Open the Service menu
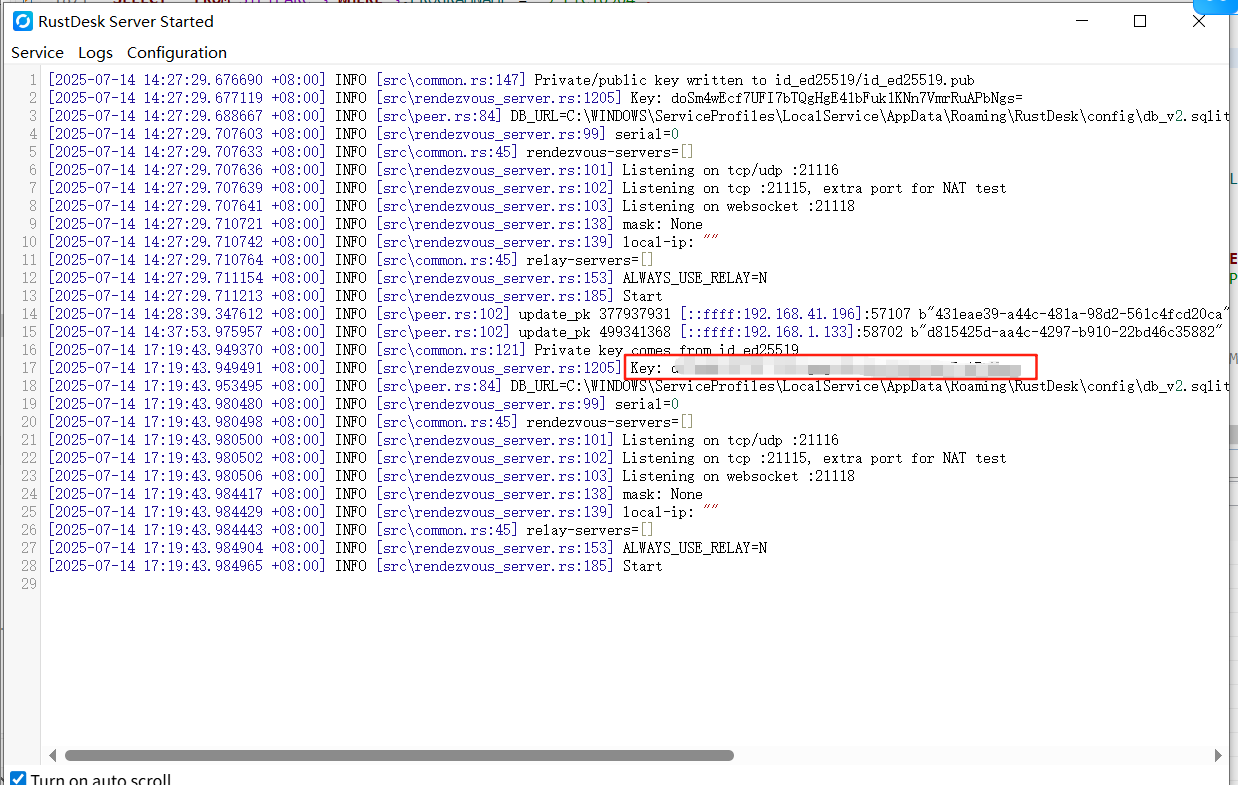 coord(37,52)
